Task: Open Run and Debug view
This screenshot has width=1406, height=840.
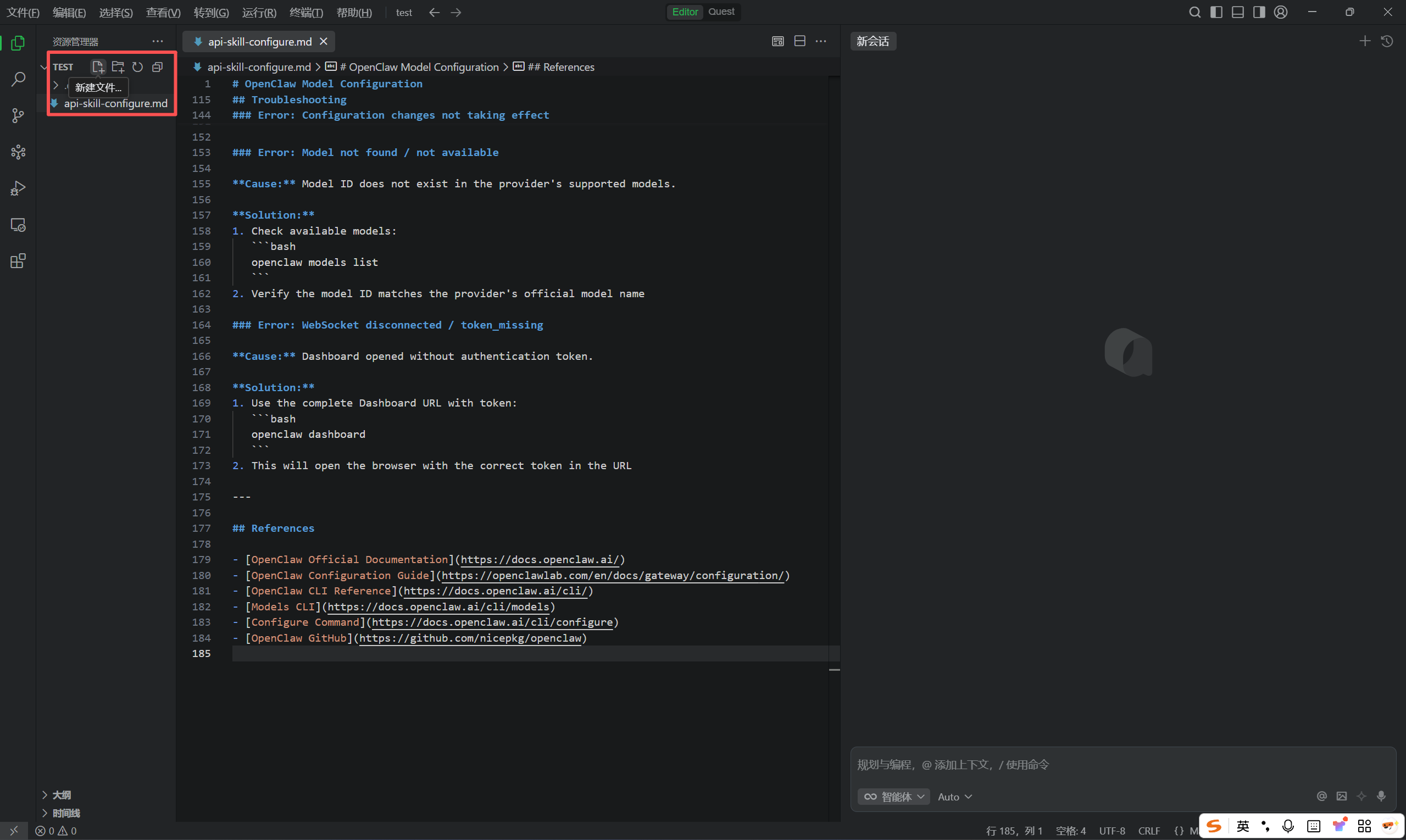Action: [x=18, y=188]
